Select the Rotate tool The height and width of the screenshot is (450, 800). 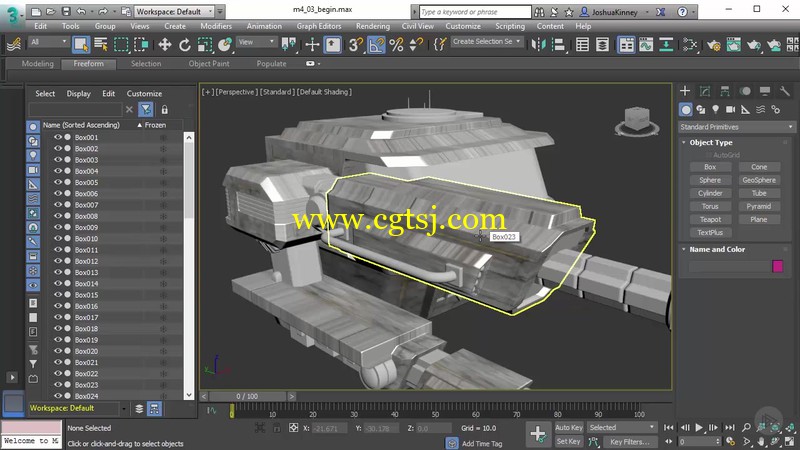pyautogui.click(x=185, y=45)
